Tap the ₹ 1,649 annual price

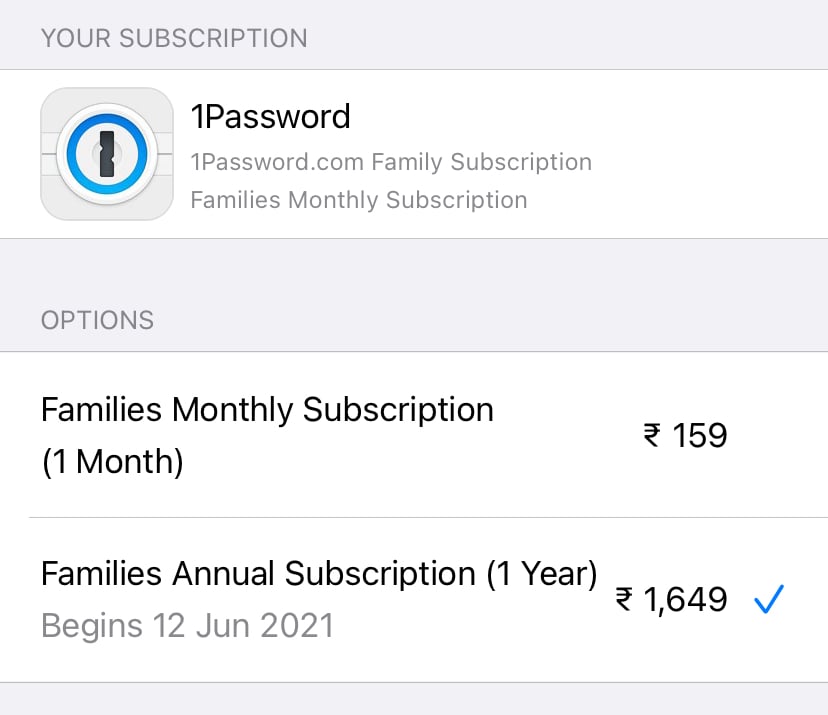click(671, 599)
